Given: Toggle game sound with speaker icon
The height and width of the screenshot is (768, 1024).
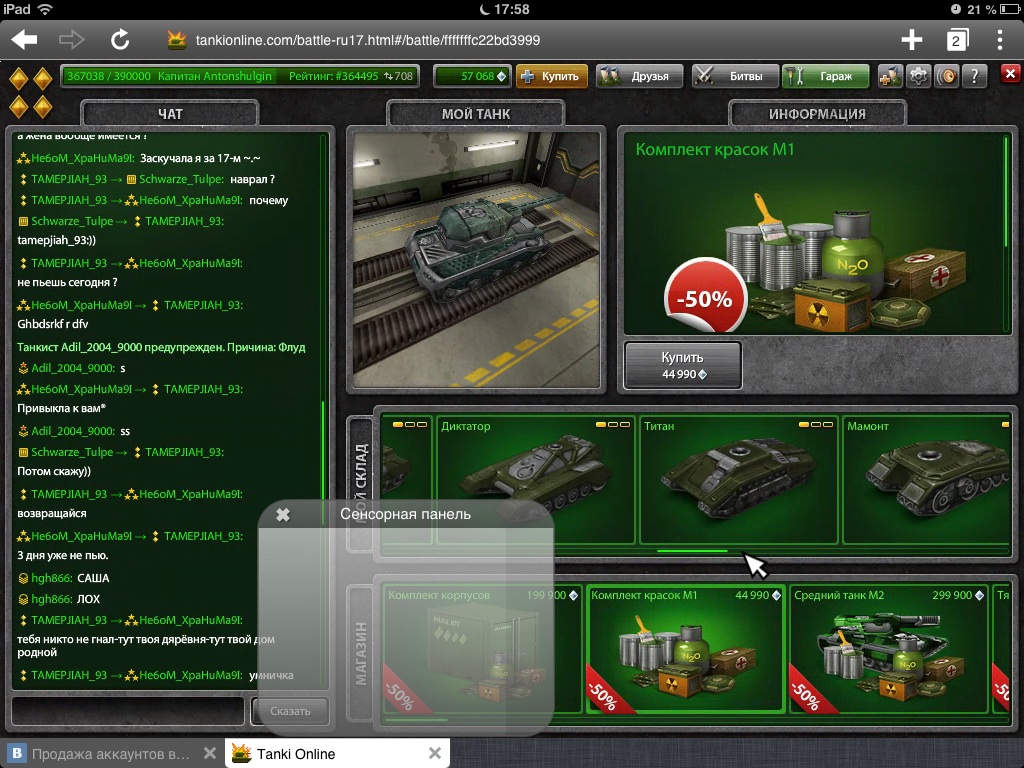Looking at the screenshot, I should point(947,76).
